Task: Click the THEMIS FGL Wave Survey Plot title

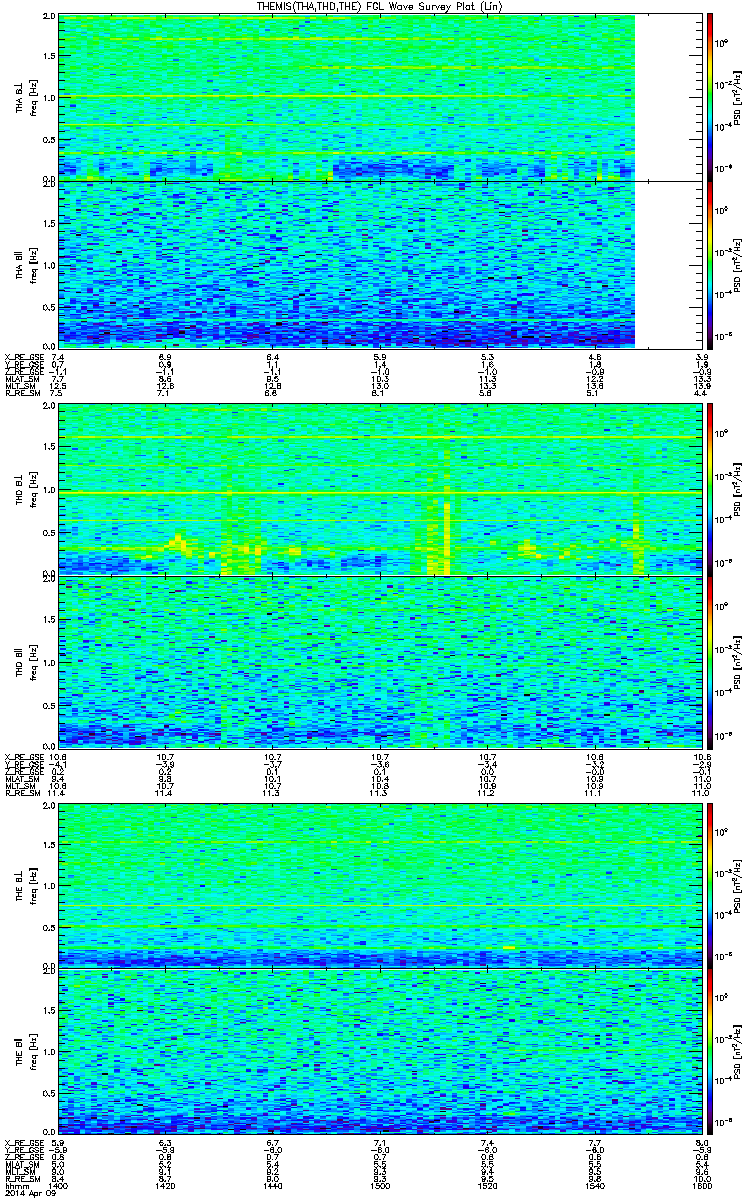Action: coord(376,7)
